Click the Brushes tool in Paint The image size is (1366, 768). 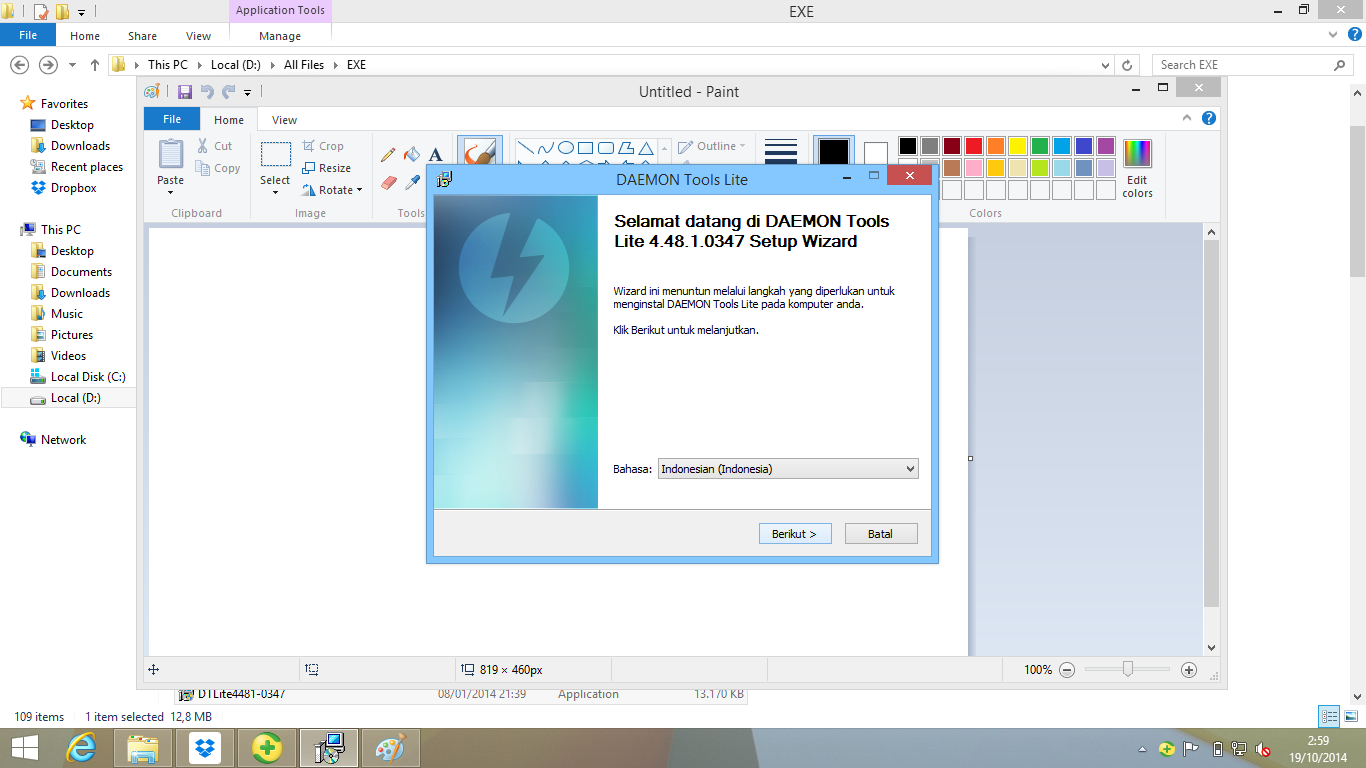tap(480, 152)
